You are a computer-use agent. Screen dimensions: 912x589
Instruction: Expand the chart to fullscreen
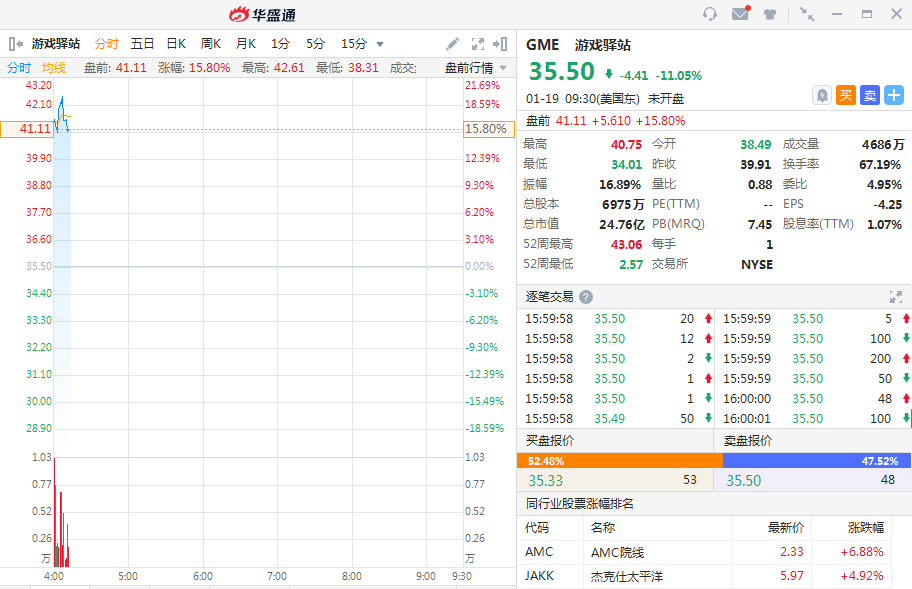[x=477, y=44]
